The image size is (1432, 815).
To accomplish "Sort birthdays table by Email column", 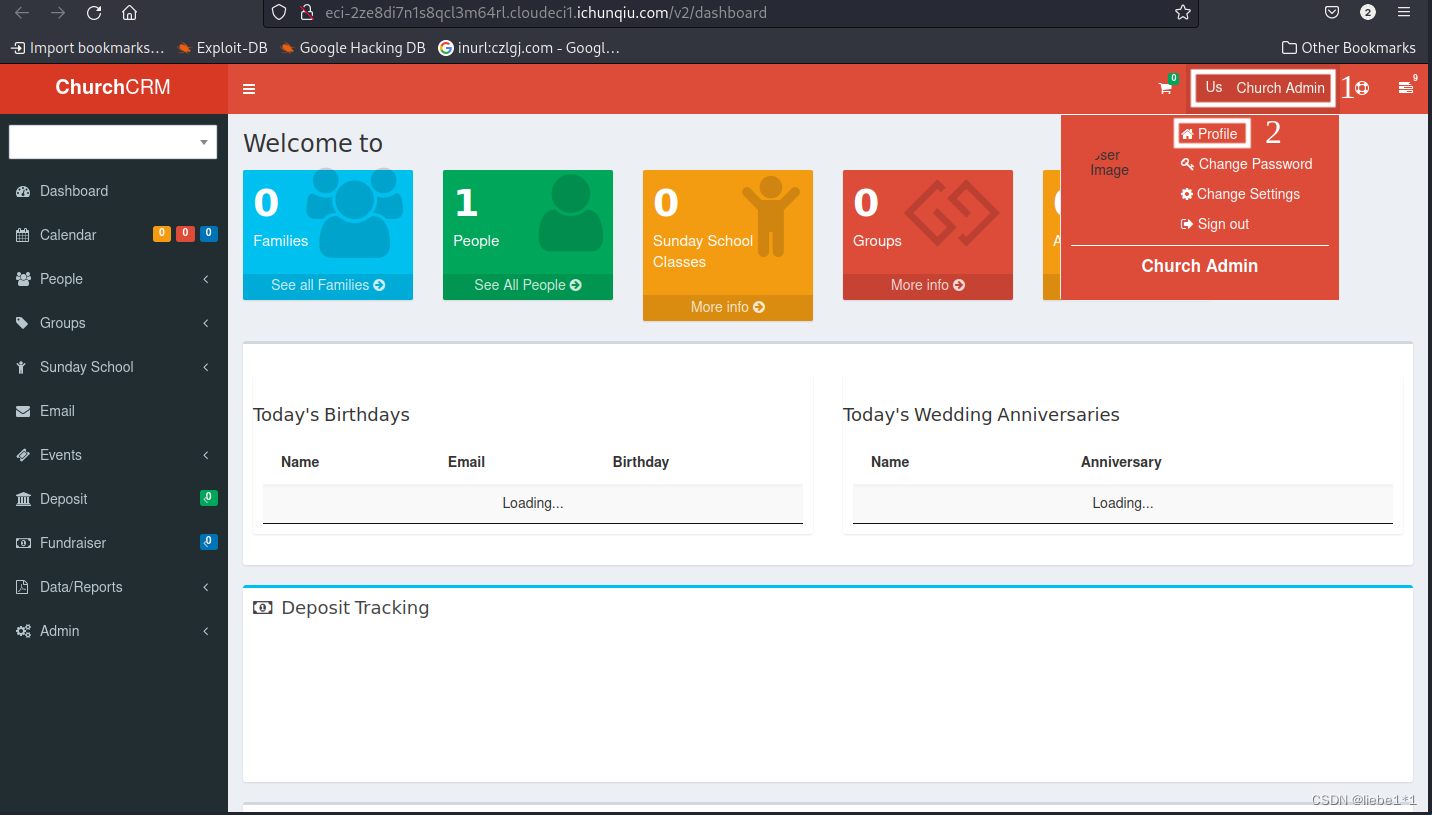I will point(466,462).
